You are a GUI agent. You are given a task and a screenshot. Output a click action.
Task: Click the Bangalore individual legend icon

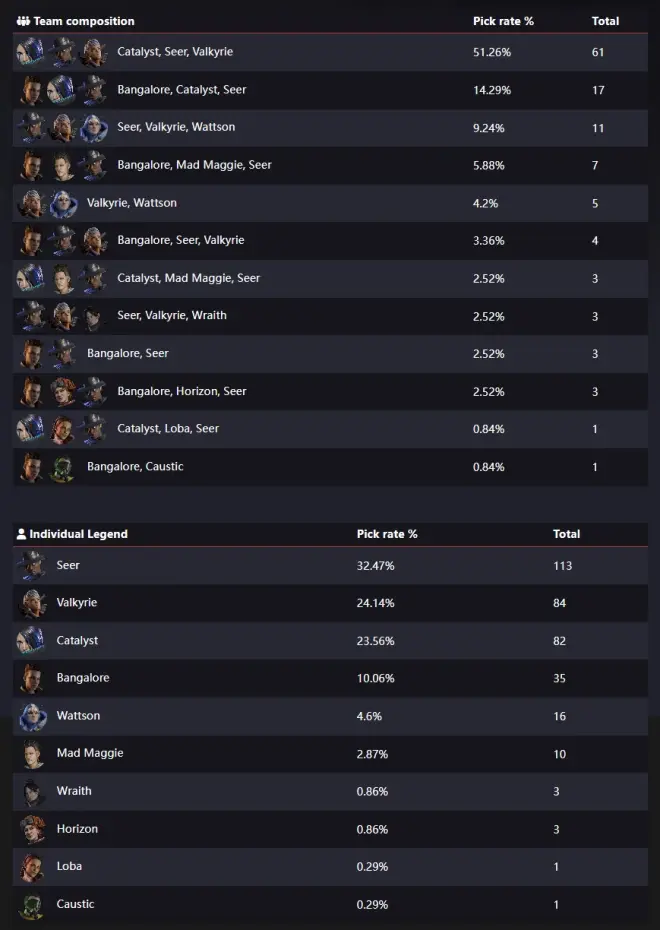coord(32,678)
